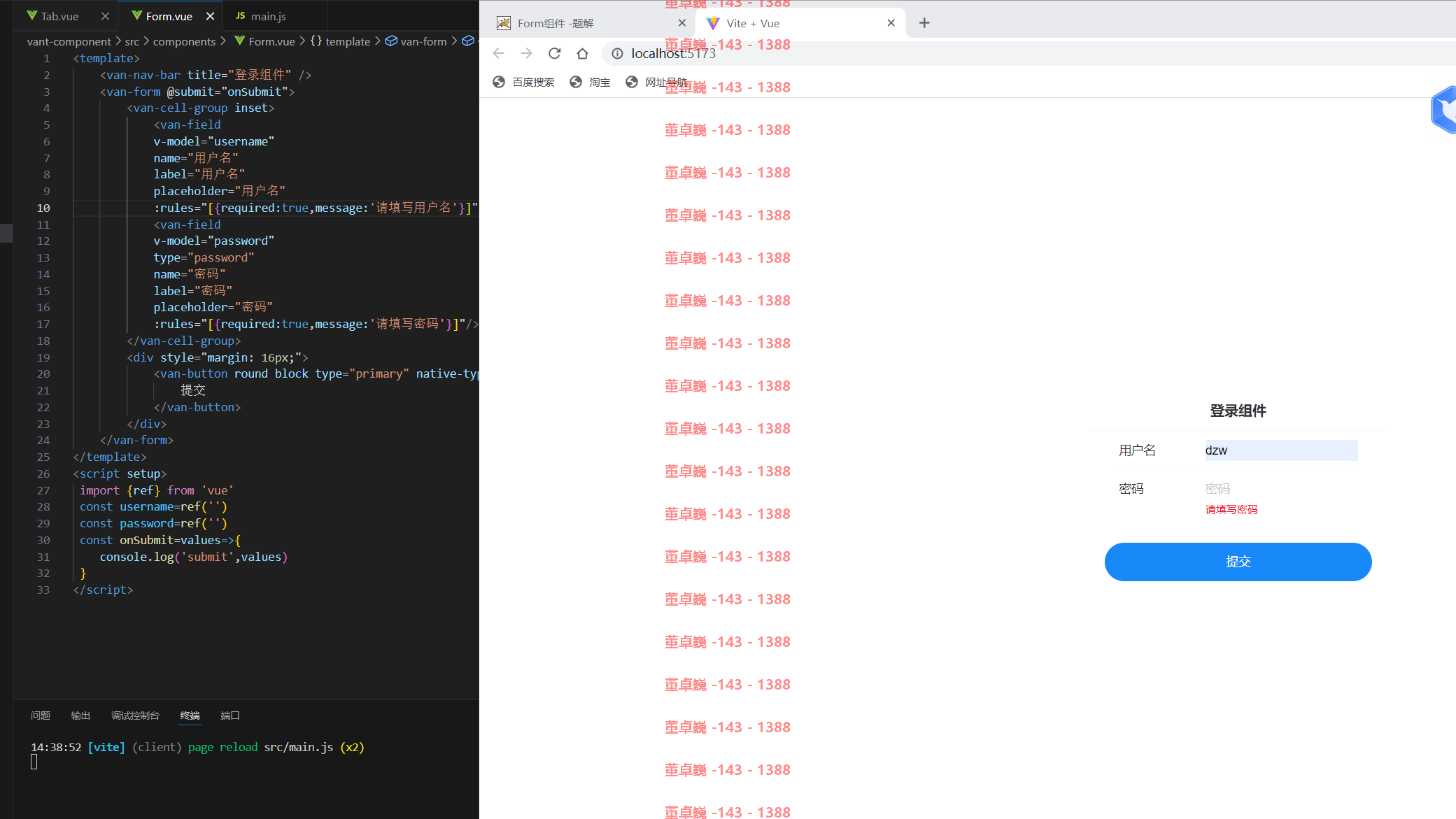Open the 输出 panel tab
1456x819 pixels.
(80, 715)
